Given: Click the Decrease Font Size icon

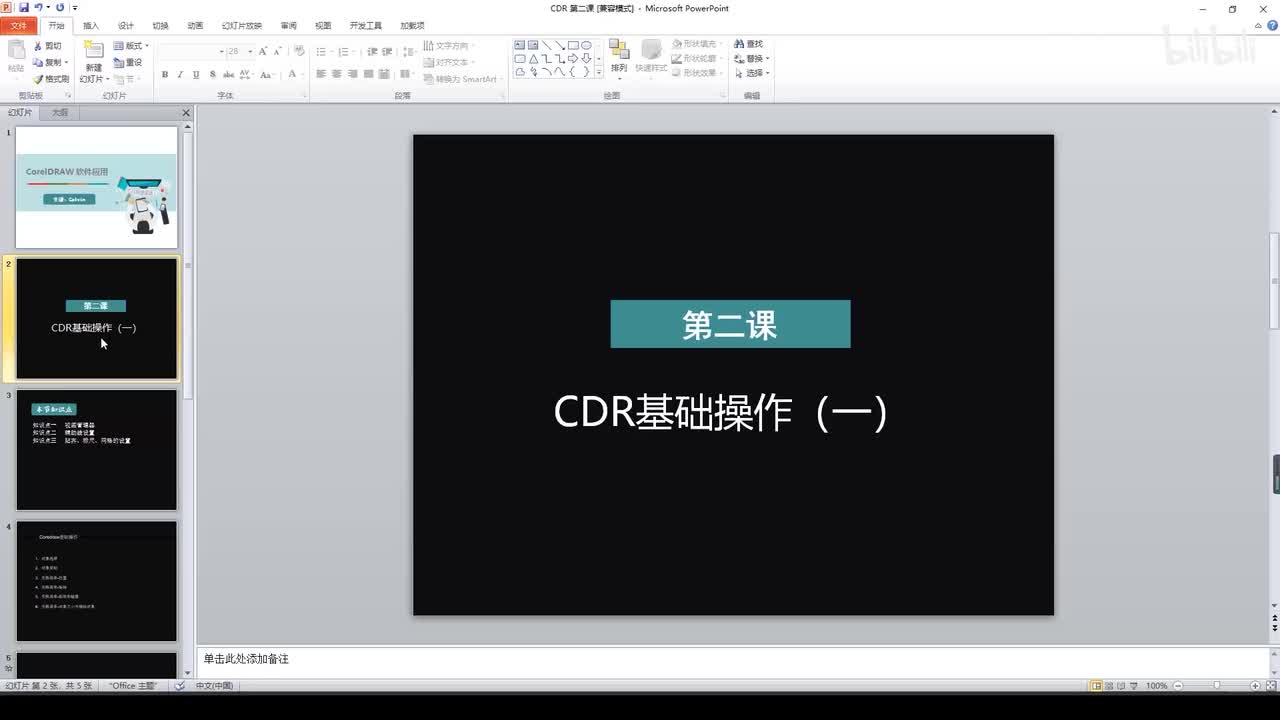Looking at the screenshot, I should 277,51.
